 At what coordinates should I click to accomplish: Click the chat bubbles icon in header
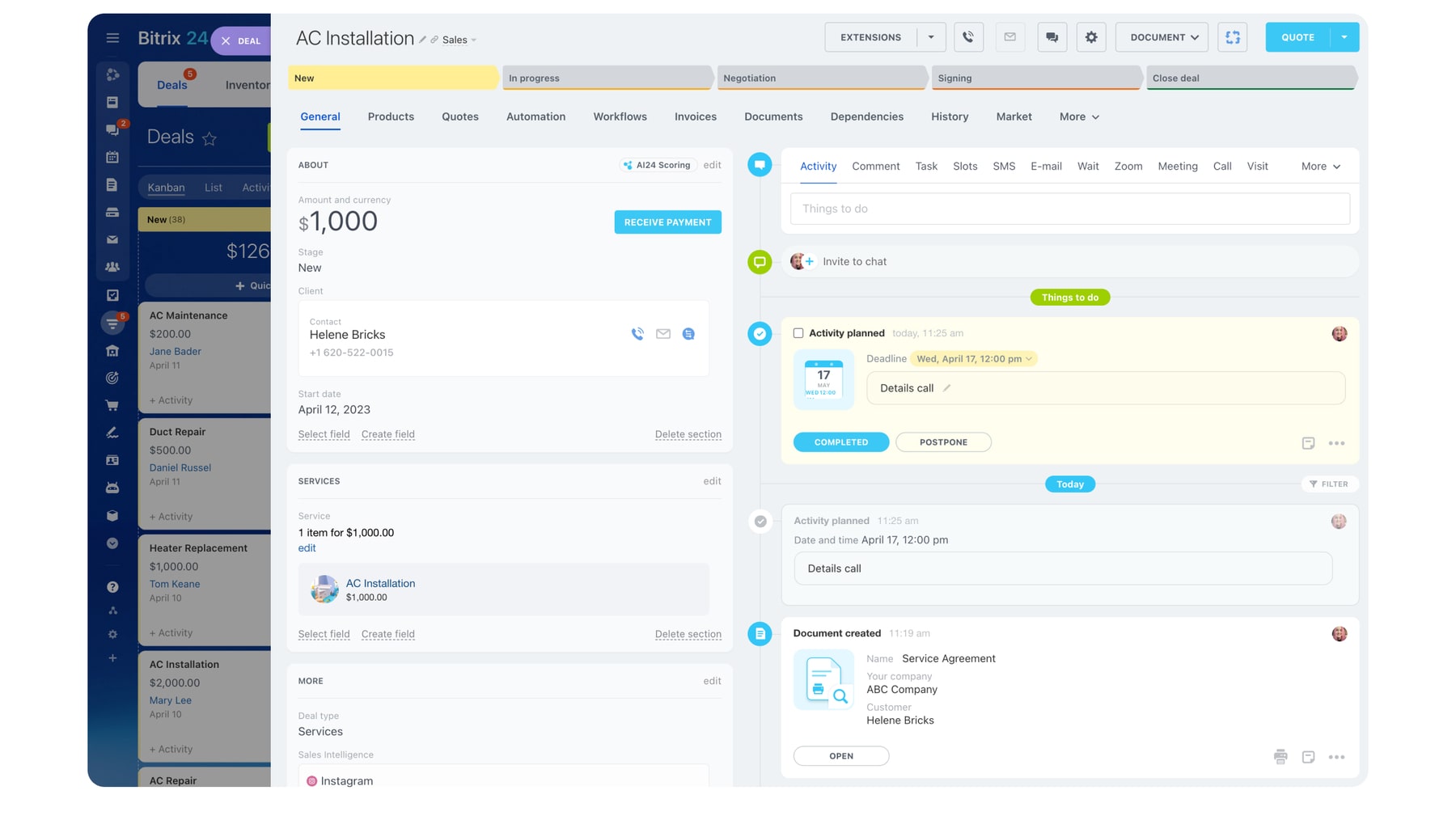[1052, 37]
